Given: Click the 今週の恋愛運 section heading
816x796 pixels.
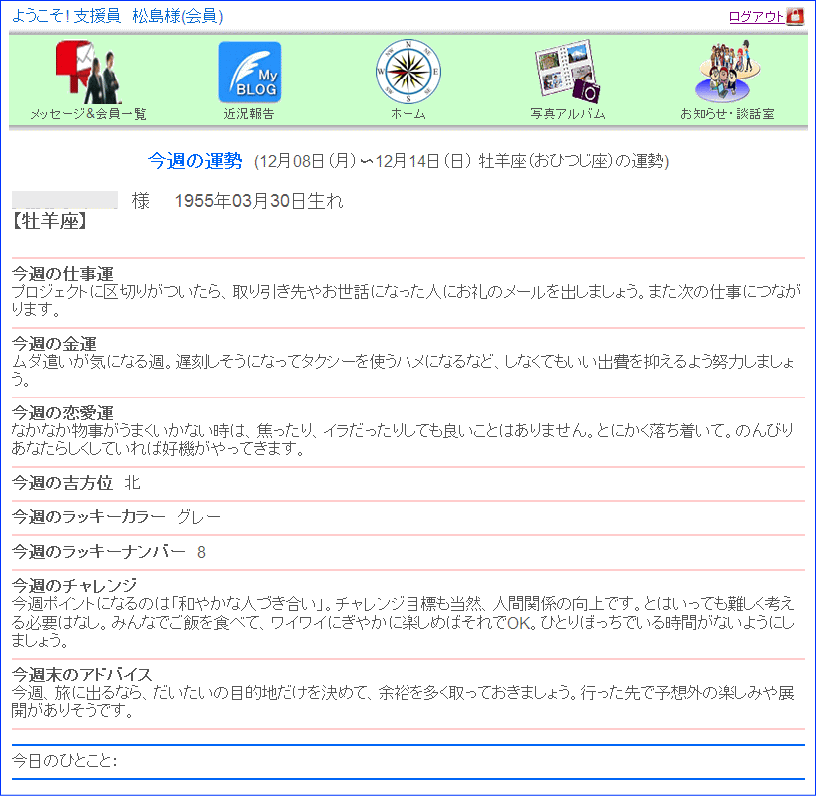Looking at the screenshot, I should 62,413.
